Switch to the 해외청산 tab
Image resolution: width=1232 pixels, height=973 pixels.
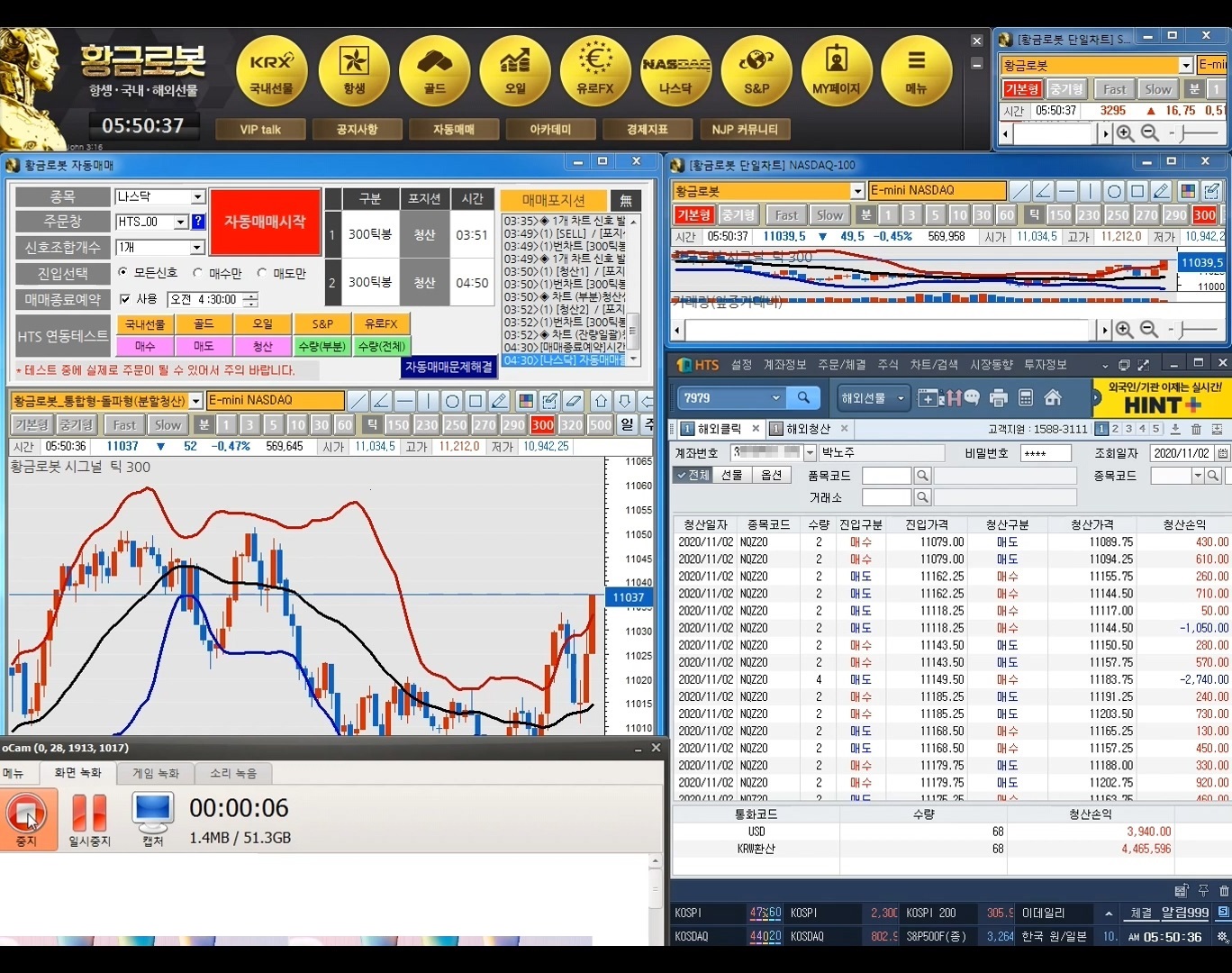coord(808,429)
